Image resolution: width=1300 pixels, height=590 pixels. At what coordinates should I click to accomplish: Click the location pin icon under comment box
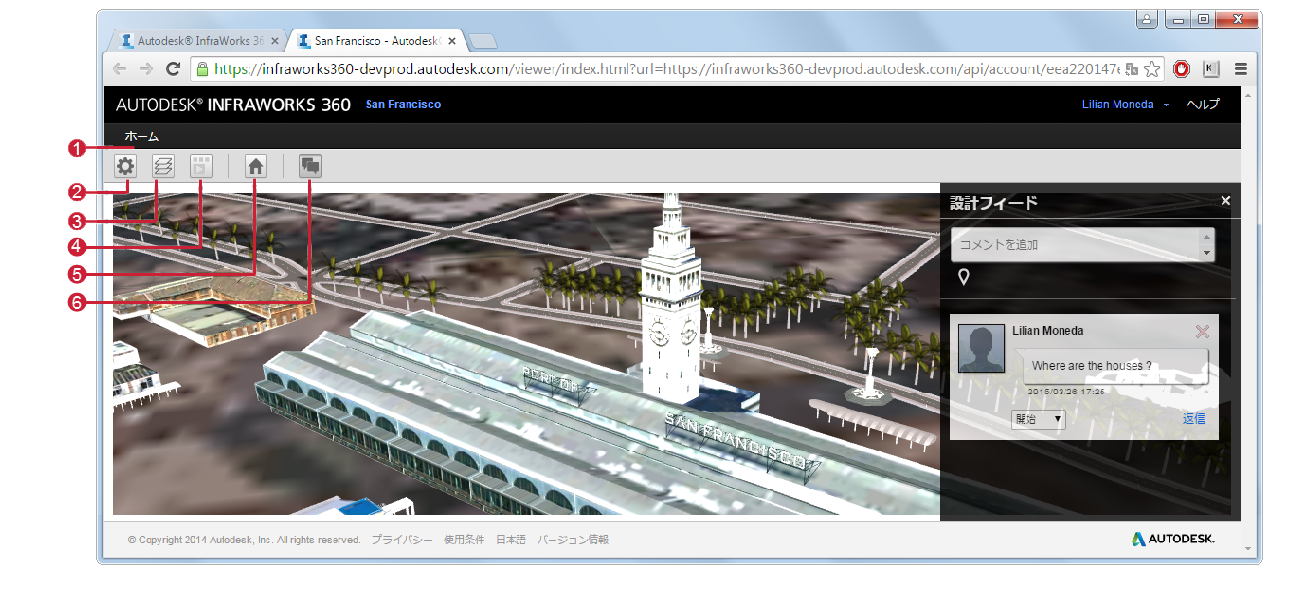963,277
